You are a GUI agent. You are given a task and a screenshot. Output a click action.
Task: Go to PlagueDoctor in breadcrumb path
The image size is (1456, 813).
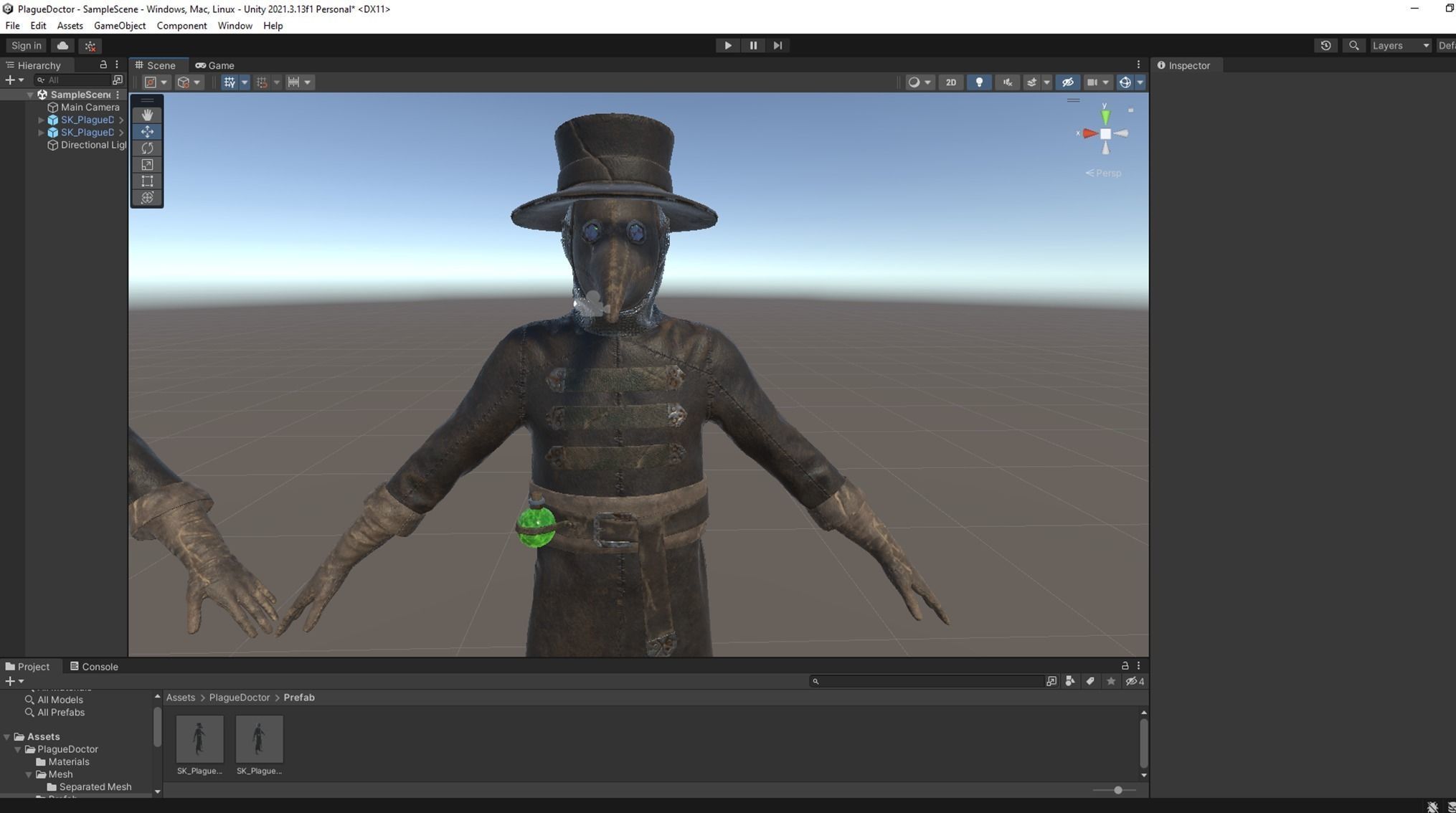[x=240, y=698]
